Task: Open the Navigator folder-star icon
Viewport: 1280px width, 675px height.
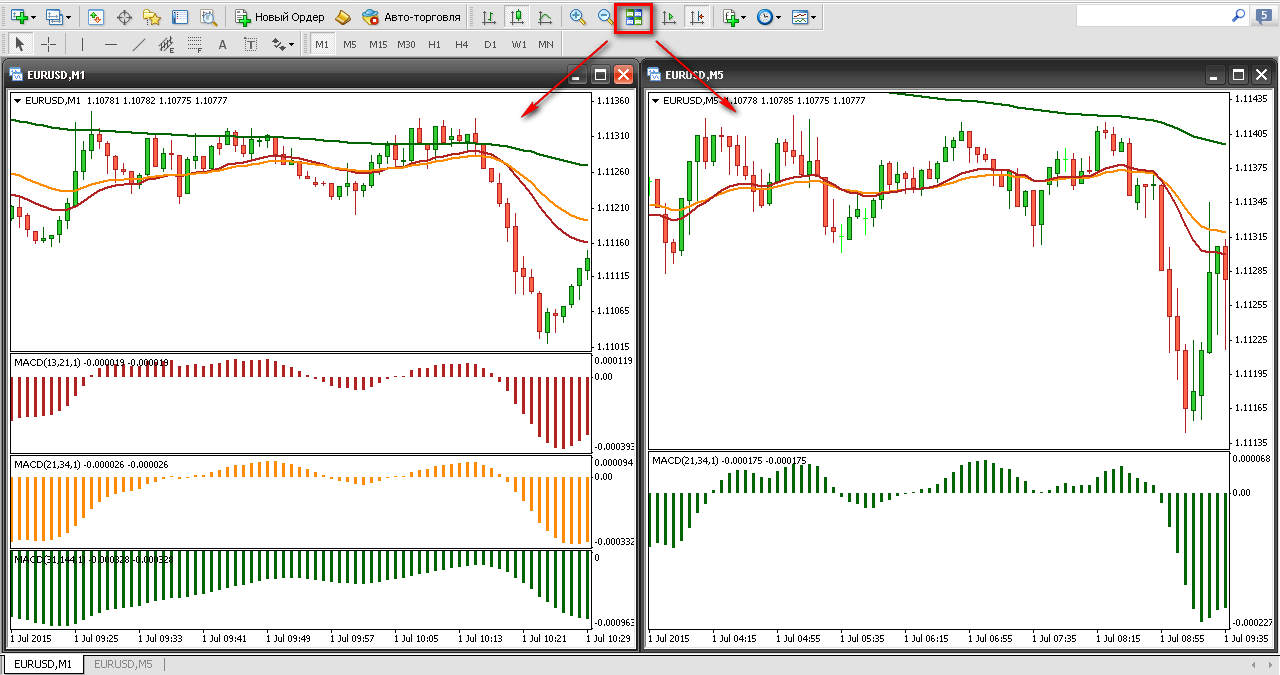Action: pos(152,17)
